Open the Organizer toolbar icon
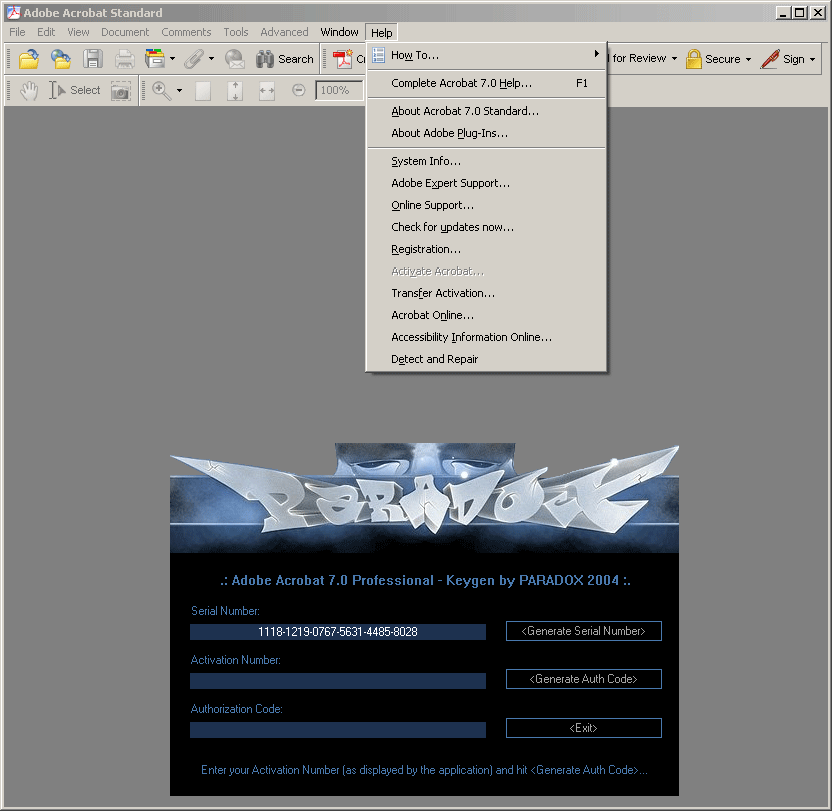Viewport: 832px width, 811px height. tap(154, 59)
